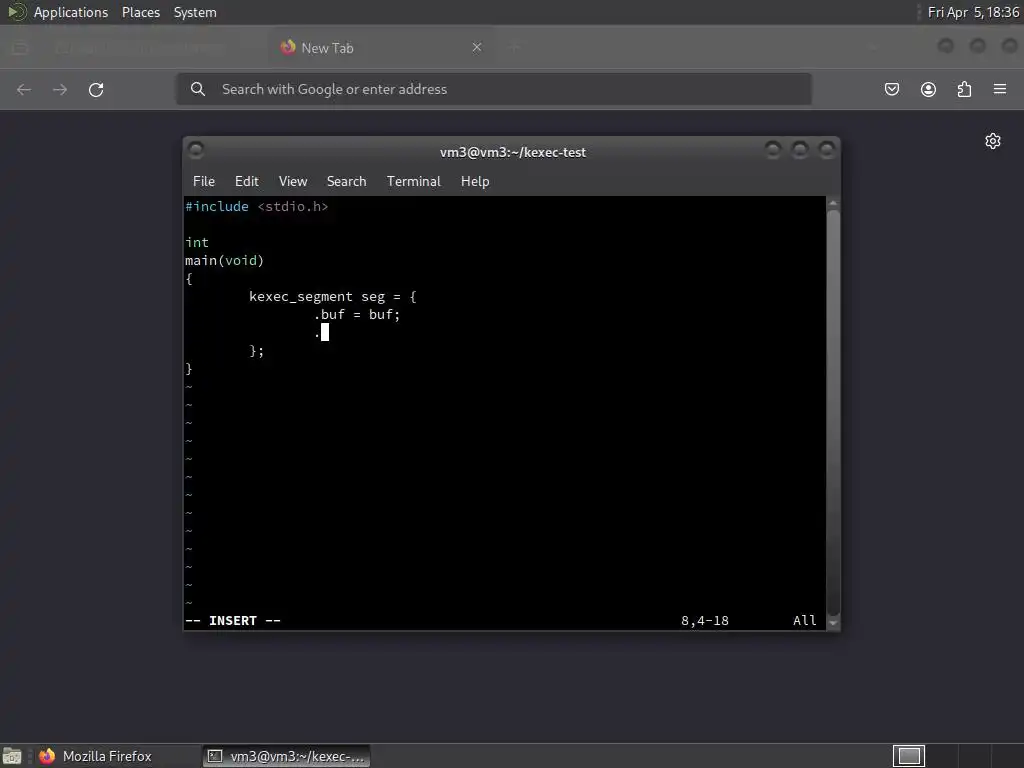Image resolution: width=1024 pixels, height=768 pixels.
Task: Select the New Tab tab
Action: pos(382,48)
